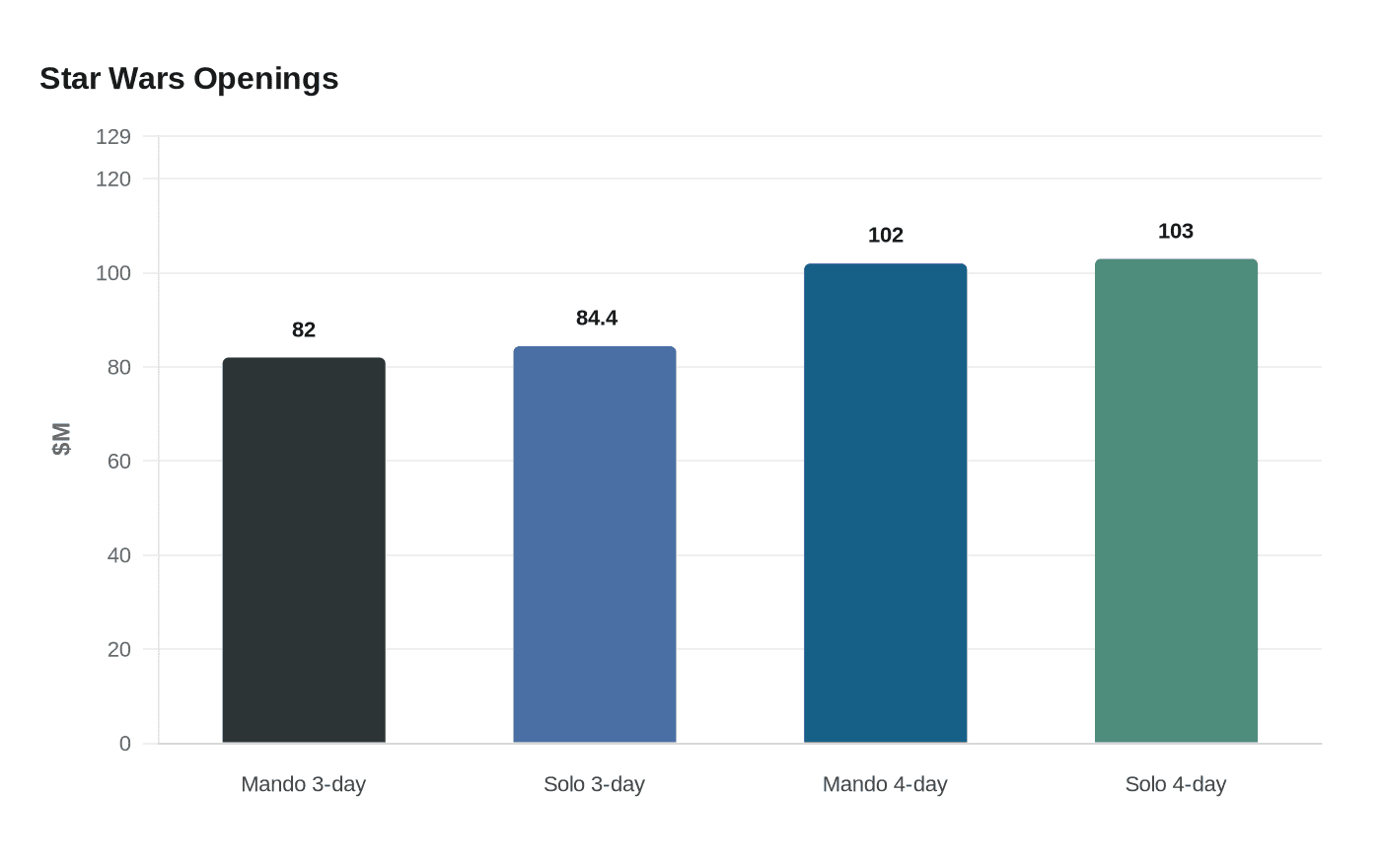Click the Star Wars Openings title
The width and height of the screenshot is (1381, 868).
(x=189, y=78)
